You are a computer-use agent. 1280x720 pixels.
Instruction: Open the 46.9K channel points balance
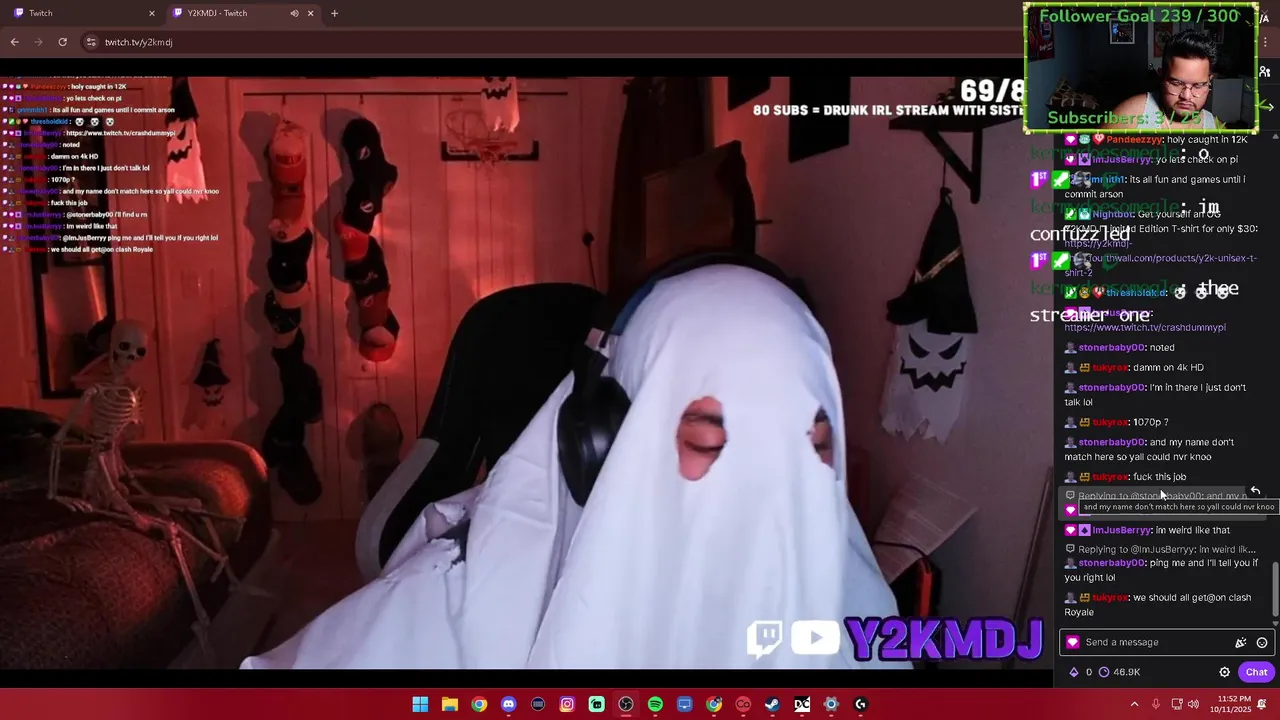pyautogui.click(x=1119, y=672)
